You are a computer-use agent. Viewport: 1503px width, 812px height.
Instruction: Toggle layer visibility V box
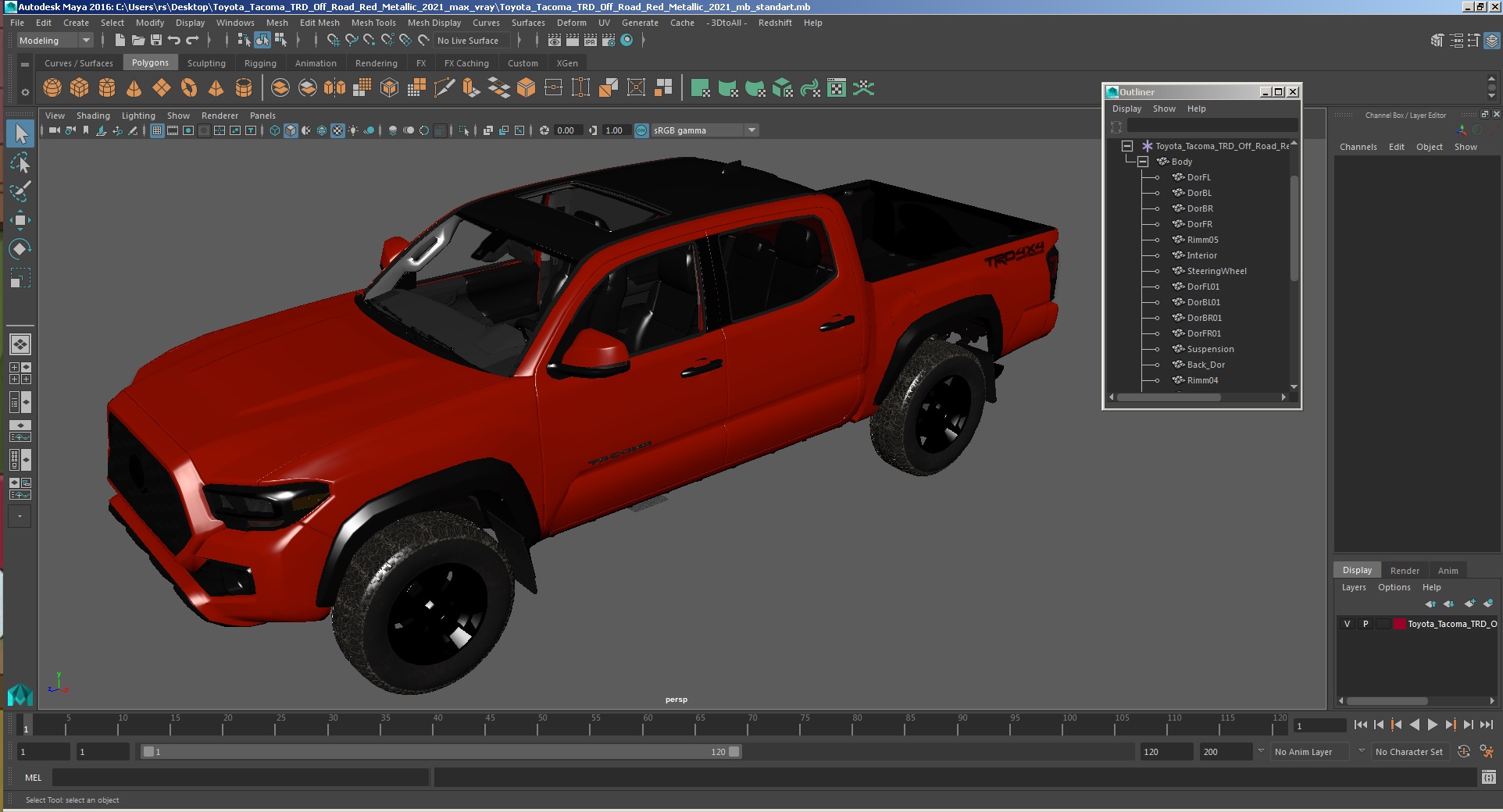pos(1347,624)
